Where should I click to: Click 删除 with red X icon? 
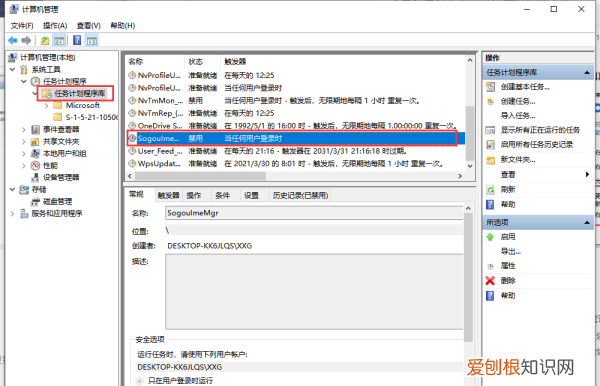point(508,280)
